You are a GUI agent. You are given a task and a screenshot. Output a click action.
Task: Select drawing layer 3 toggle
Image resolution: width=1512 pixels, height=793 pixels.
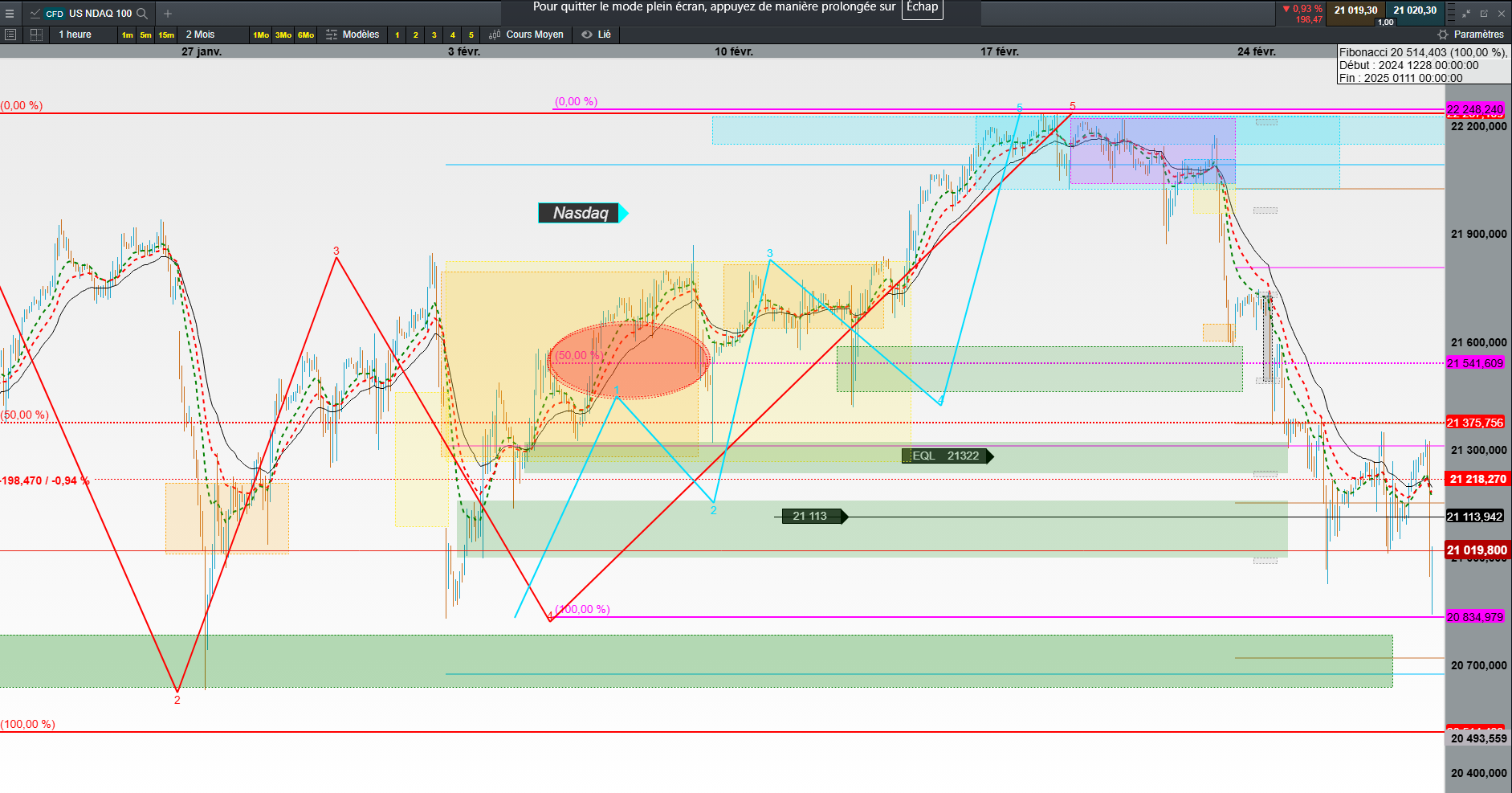pyautogui.click(x=434, y=35)
